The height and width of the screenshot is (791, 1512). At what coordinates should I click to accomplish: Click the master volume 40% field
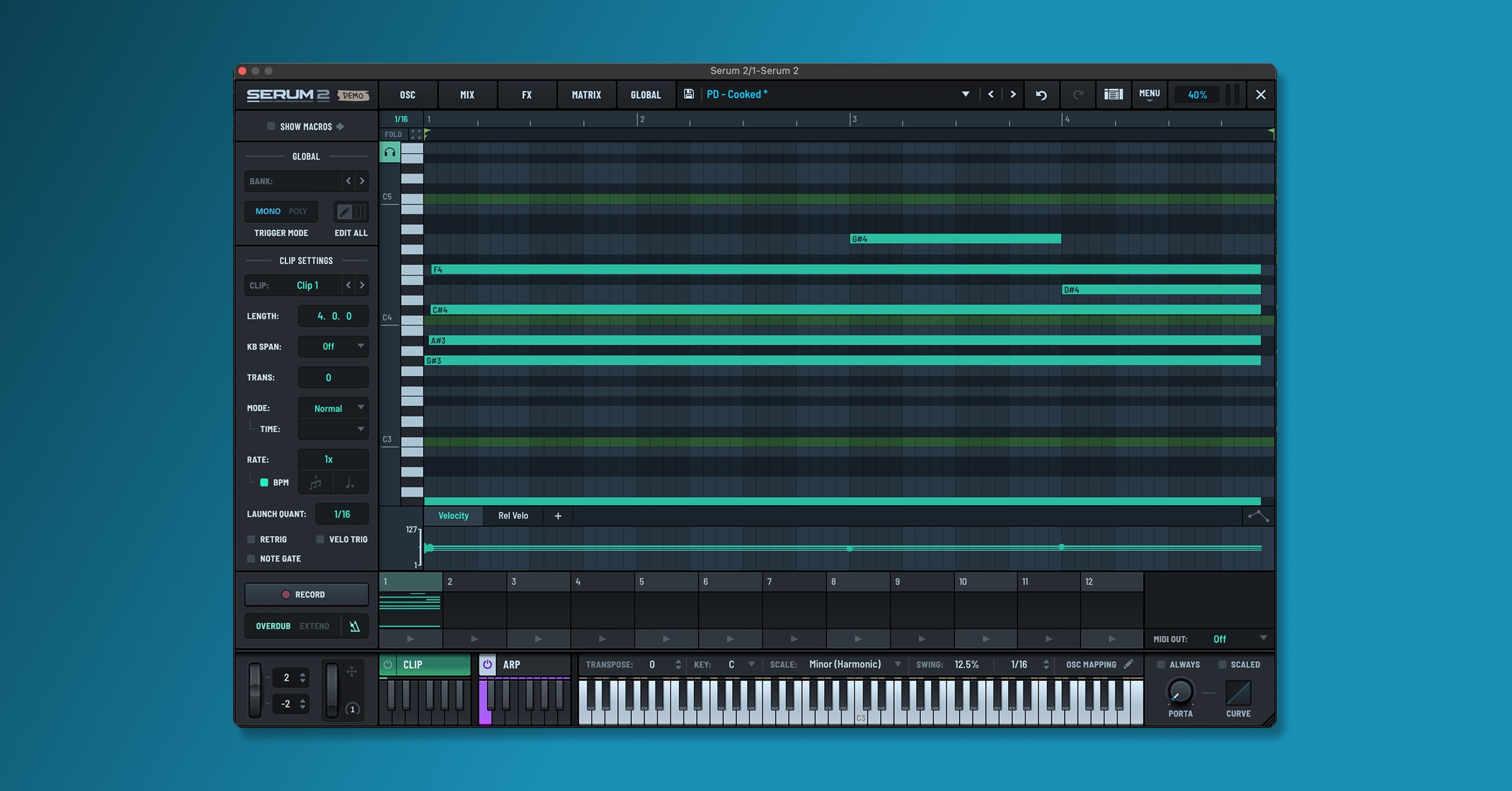[x=1197, y=94]
